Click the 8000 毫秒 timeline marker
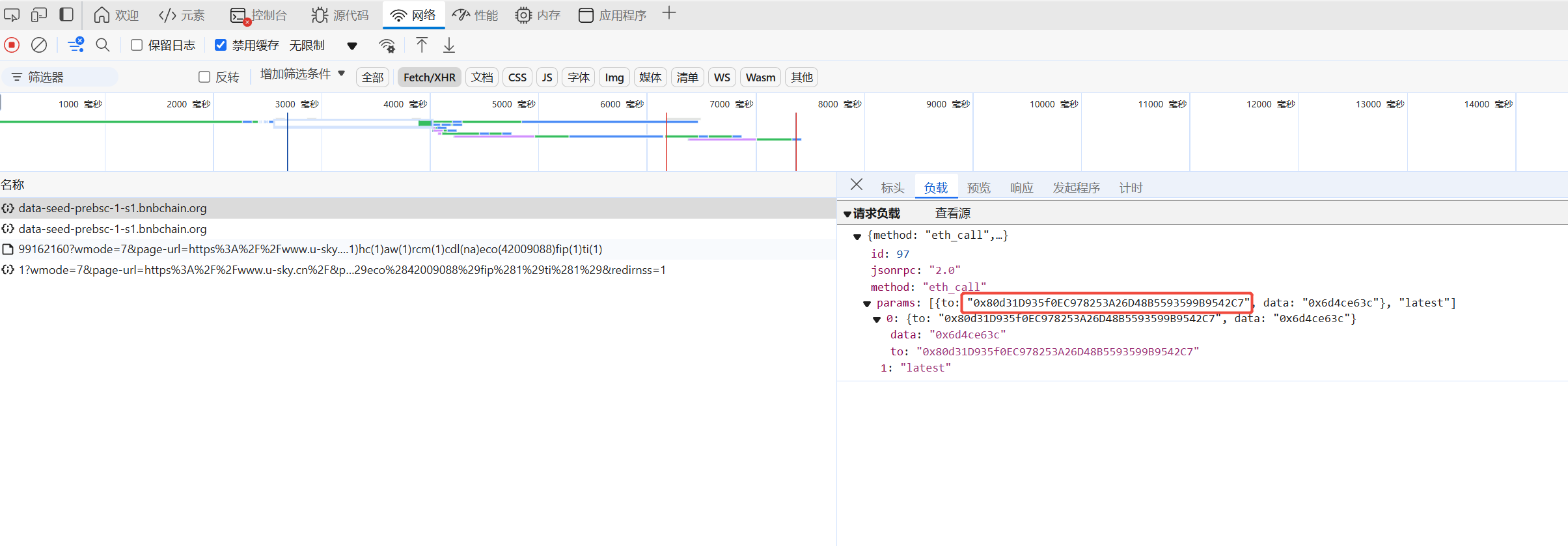 click(x=840, y=104)
